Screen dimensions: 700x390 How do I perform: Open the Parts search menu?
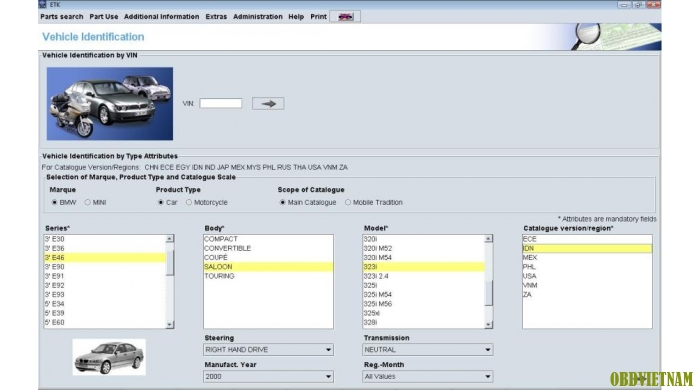point(62,17)
